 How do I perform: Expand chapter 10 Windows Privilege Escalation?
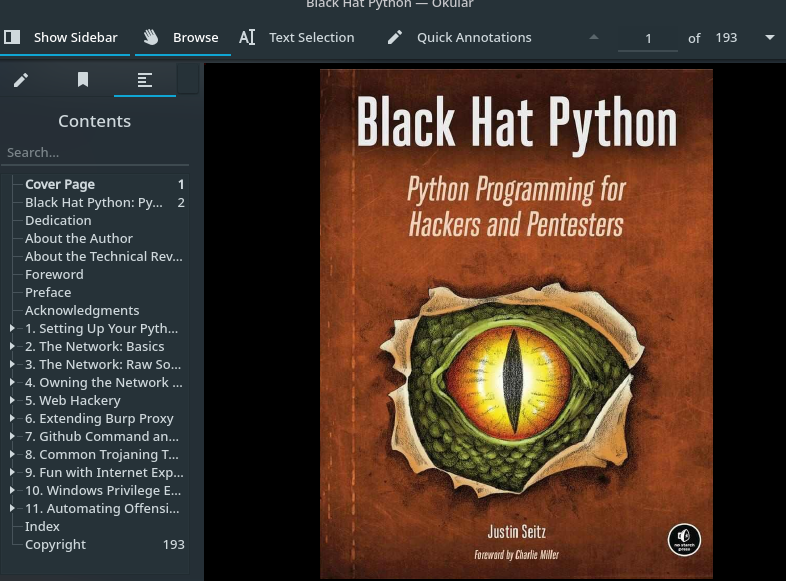click(x=12, y=490)
